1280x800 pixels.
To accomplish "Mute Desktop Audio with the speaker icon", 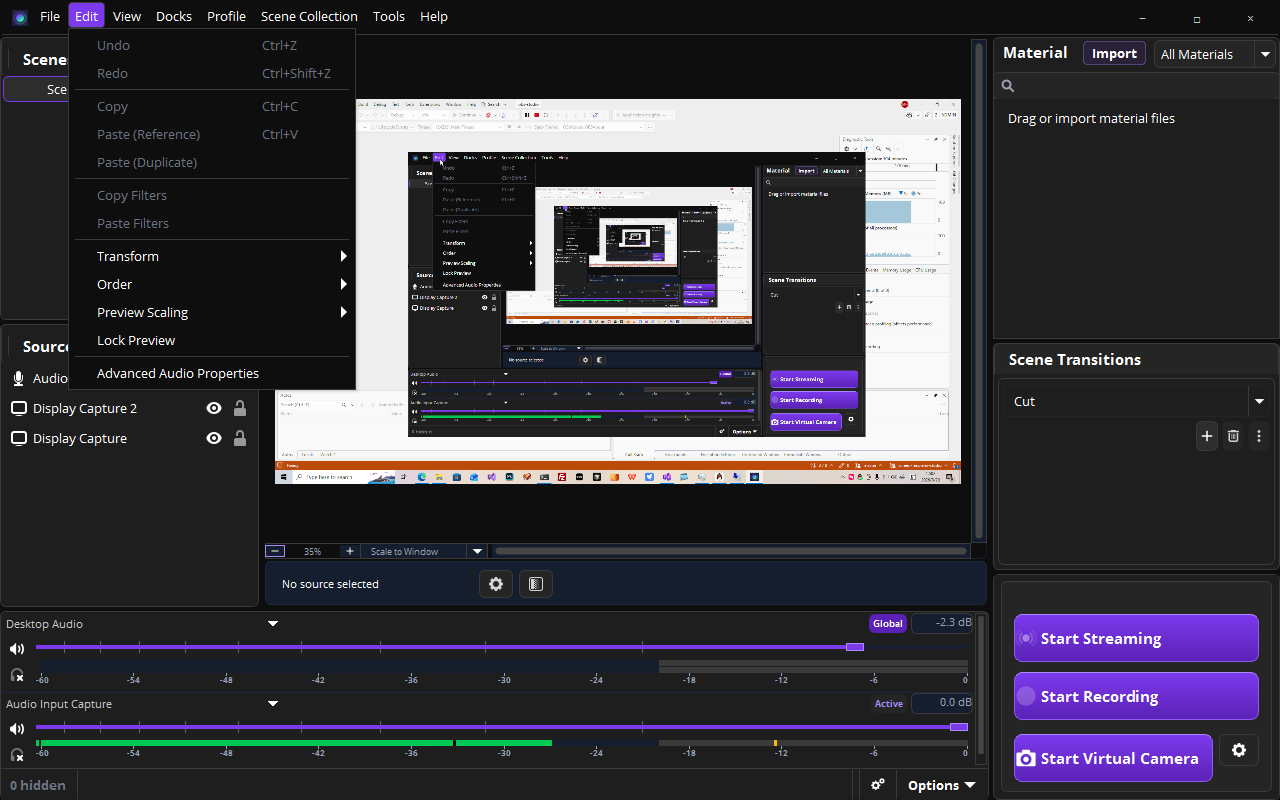I will point(17,648).
